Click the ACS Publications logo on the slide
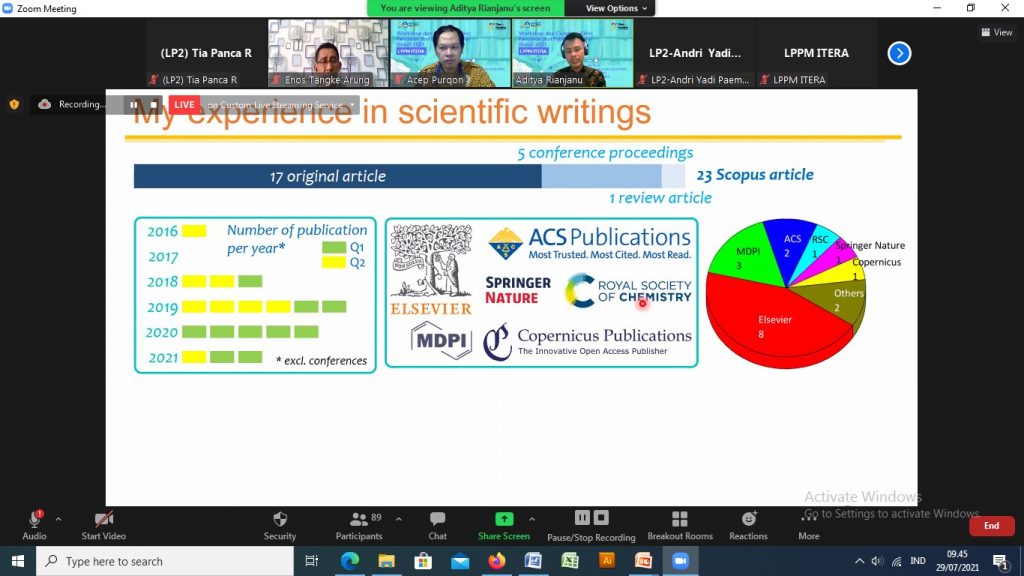 pos(589,243)
